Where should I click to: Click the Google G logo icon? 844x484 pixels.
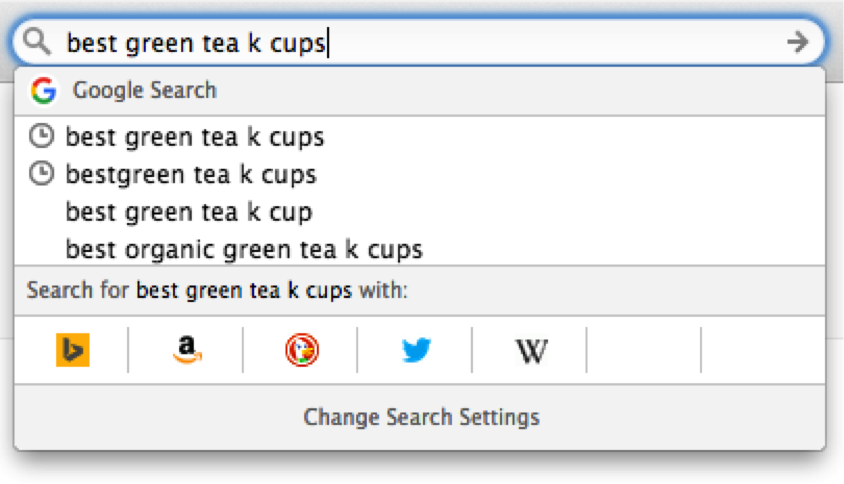point(43,91)
